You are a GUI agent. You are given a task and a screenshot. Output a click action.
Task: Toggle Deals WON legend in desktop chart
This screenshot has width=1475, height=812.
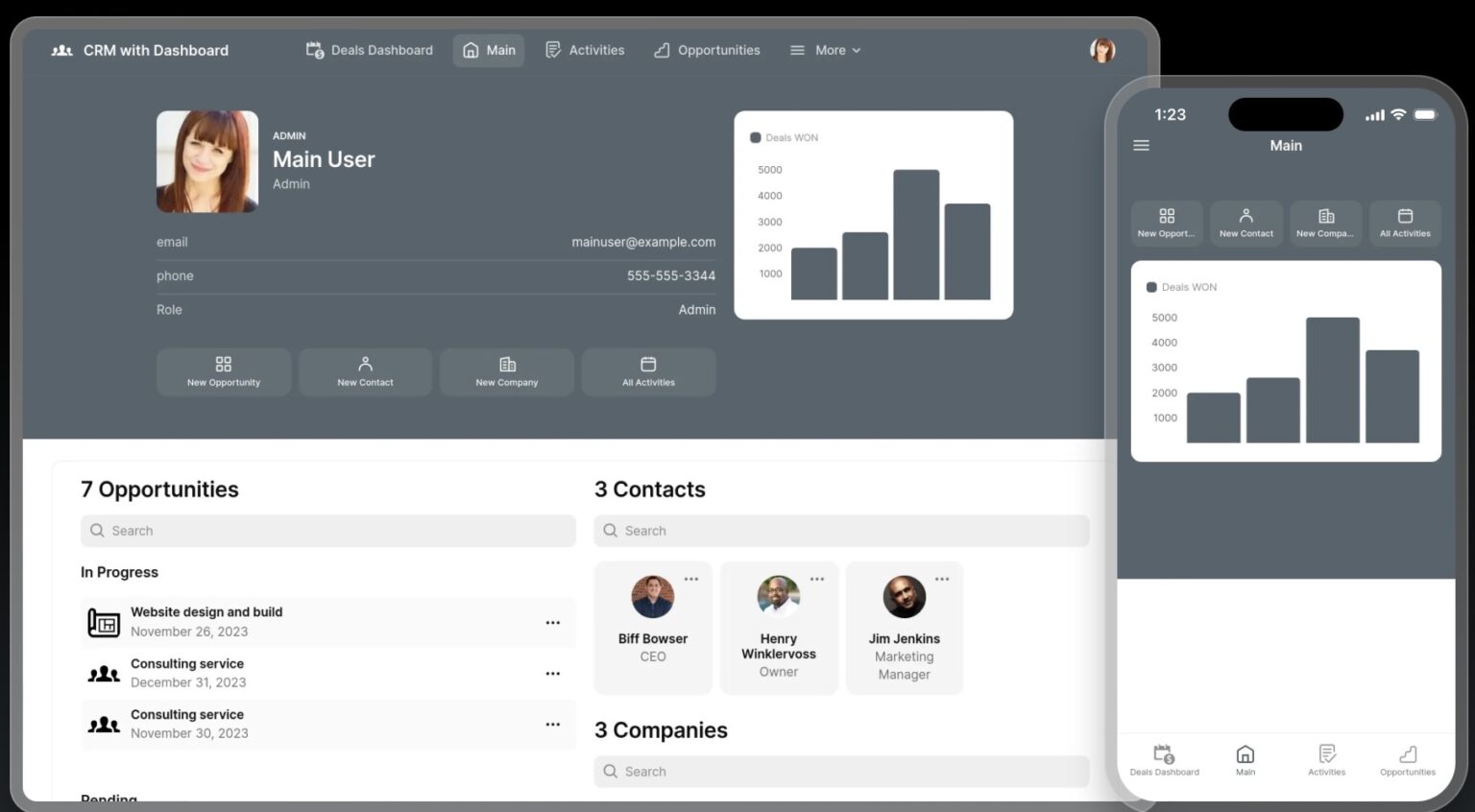(785, 138)
